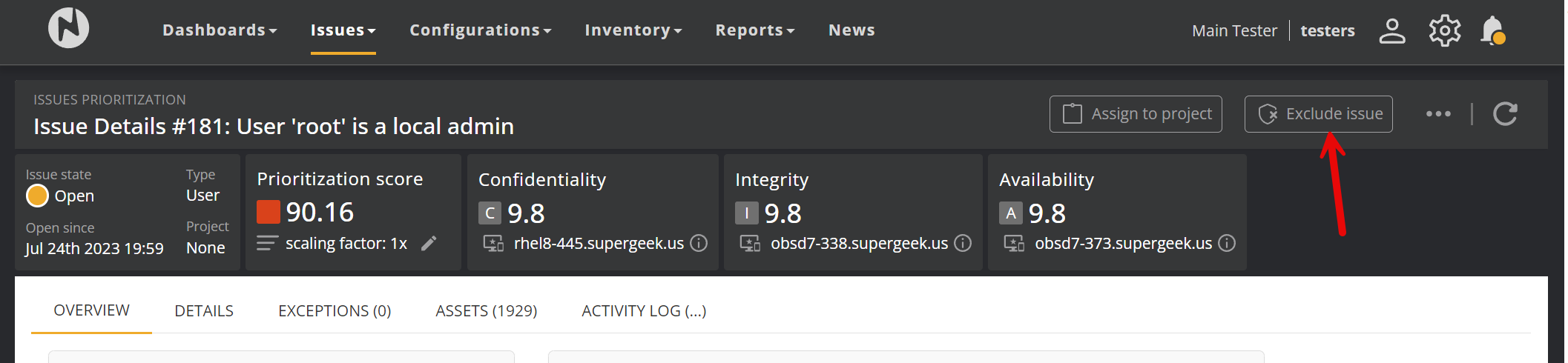The height and width of the screenshot is (363, 1568).
Task: Show info for rhel8-445.supergeek.us asset
Action: pos(699,244)
